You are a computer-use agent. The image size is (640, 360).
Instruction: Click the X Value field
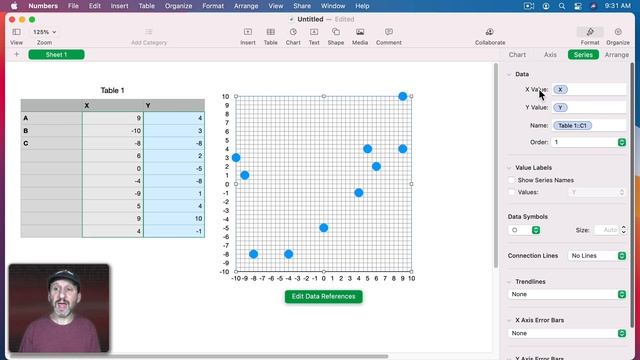589,89
